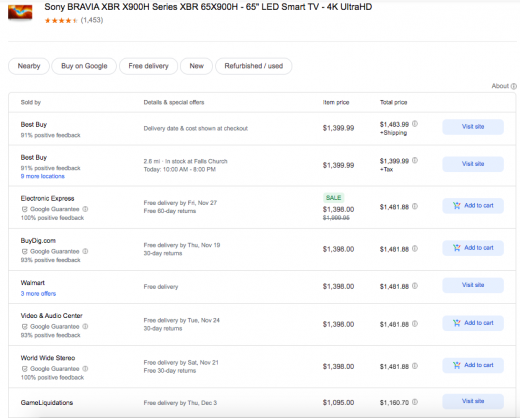The image size is (520, 418).
Task: Visit site for Walmart offer
Action: click(x=473, y=285)
